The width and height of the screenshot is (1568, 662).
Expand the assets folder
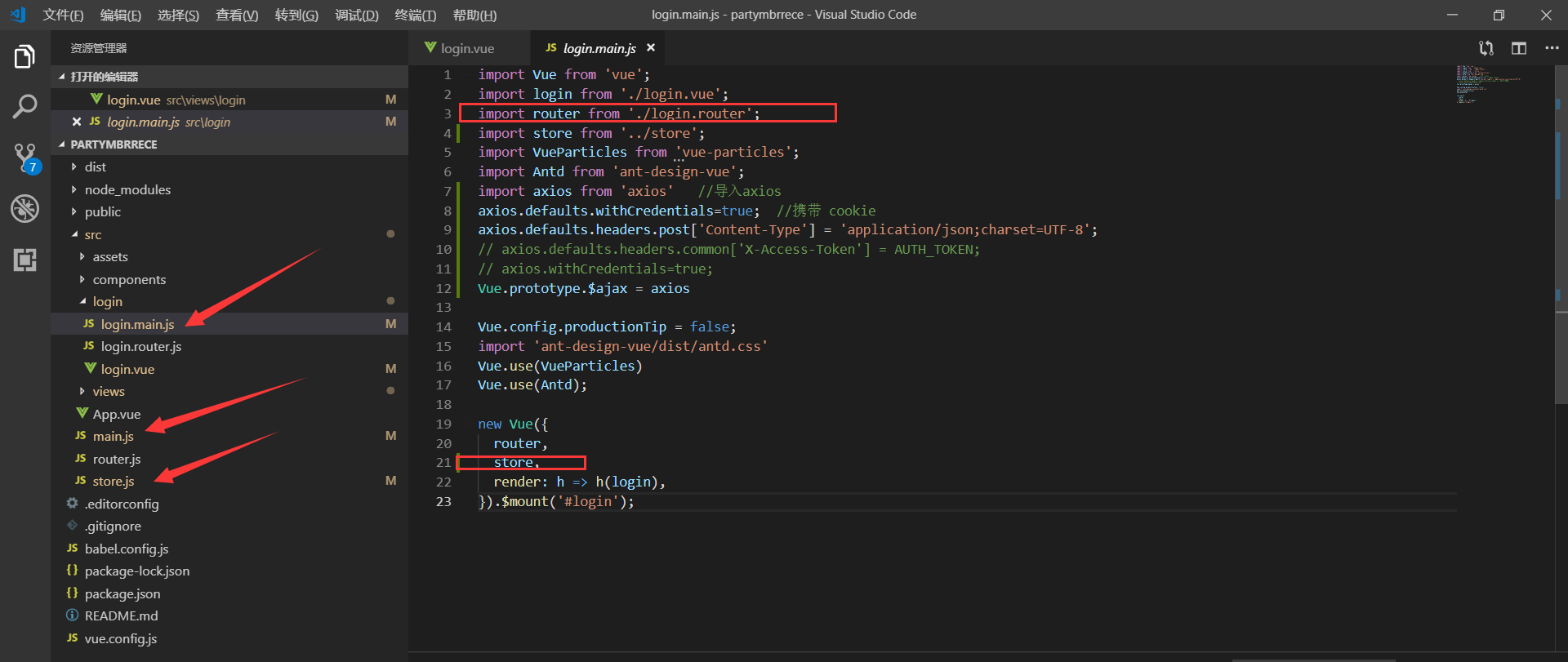click(82, 256)
